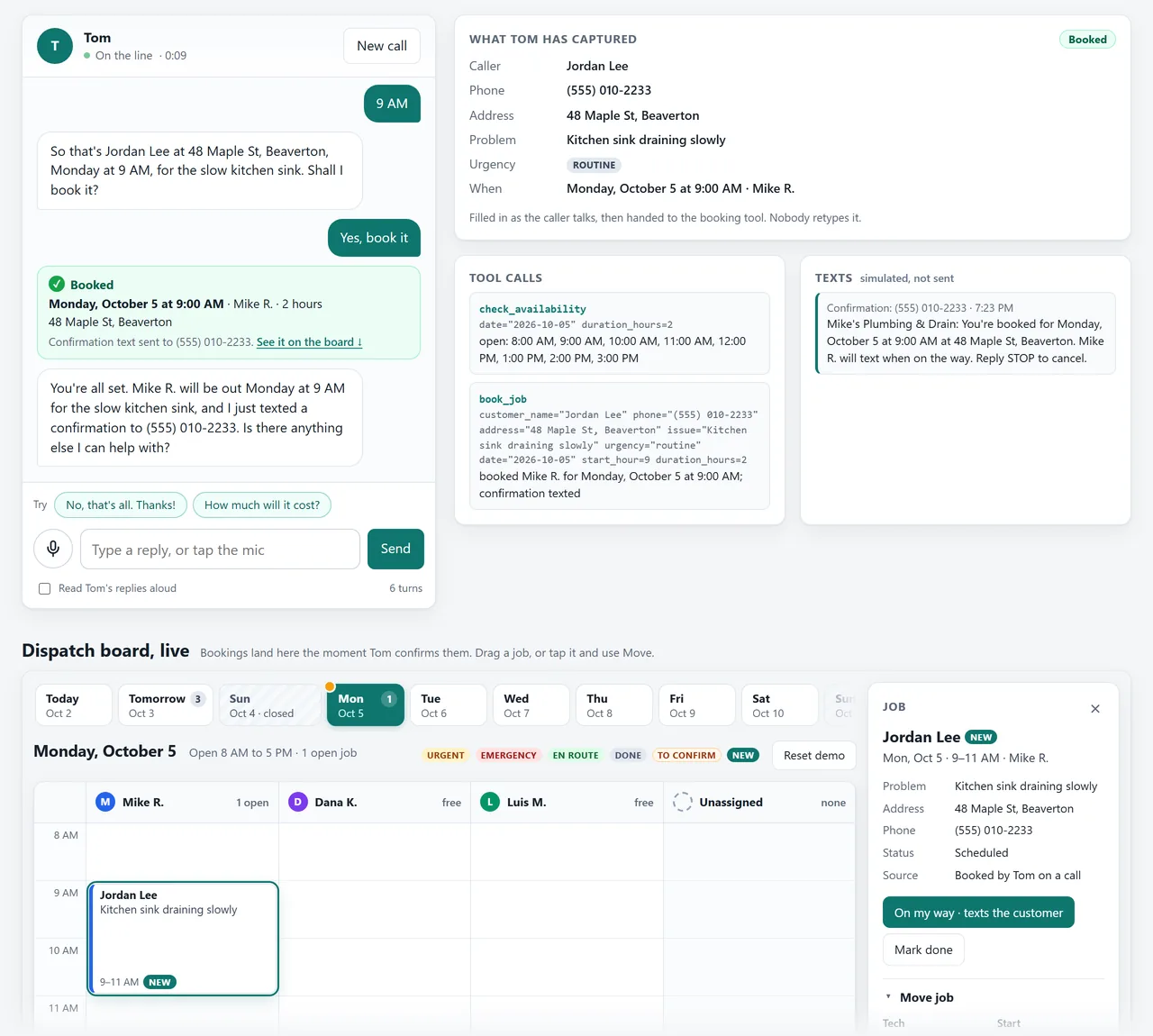Click the check_availability tool call name
1153x1036 pixels.
pos(532,309)
